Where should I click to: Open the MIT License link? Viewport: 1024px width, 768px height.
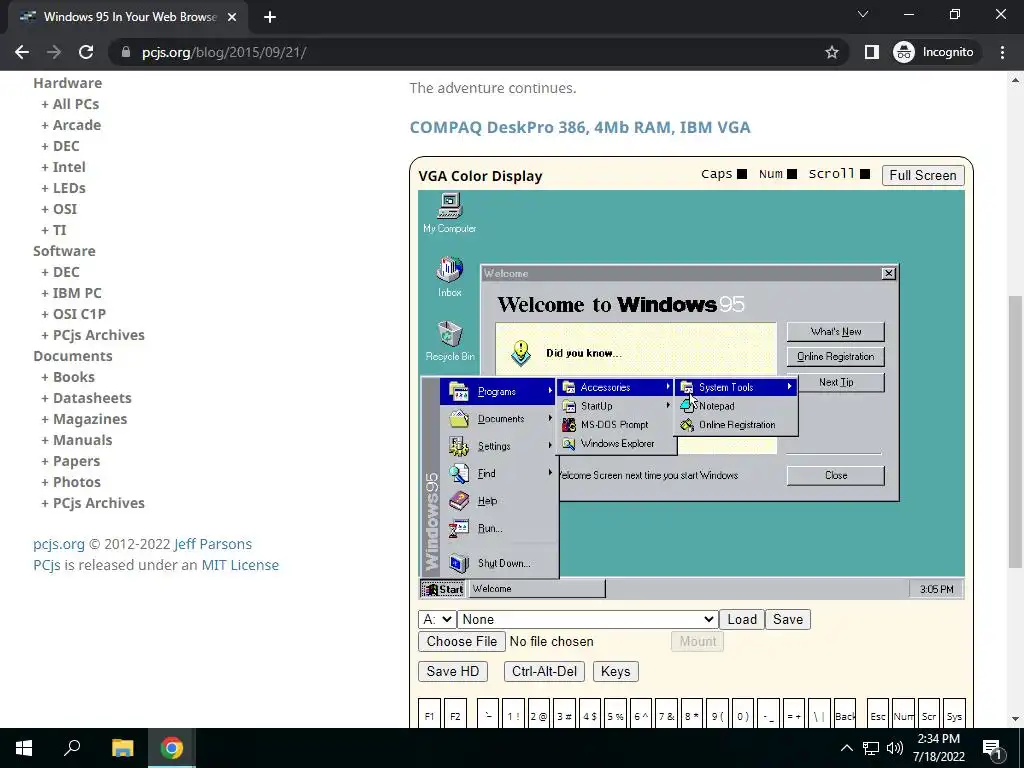coord(240,565)
